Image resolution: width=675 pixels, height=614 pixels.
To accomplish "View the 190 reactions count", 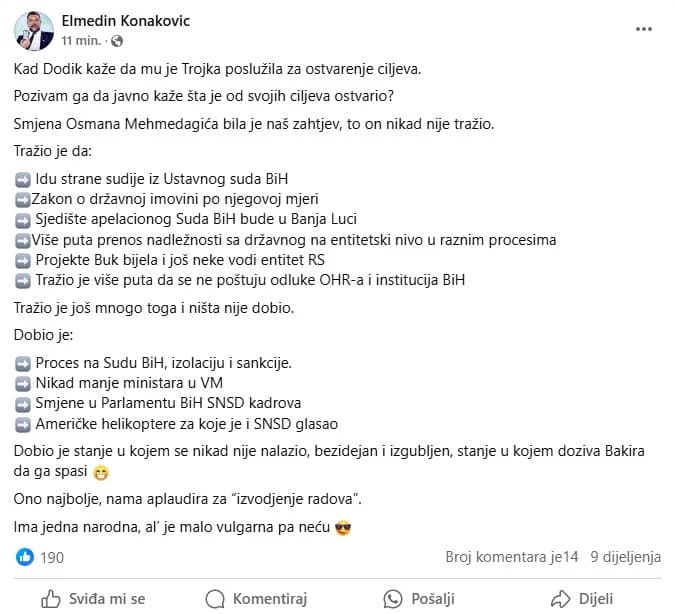I will point(52,558).
